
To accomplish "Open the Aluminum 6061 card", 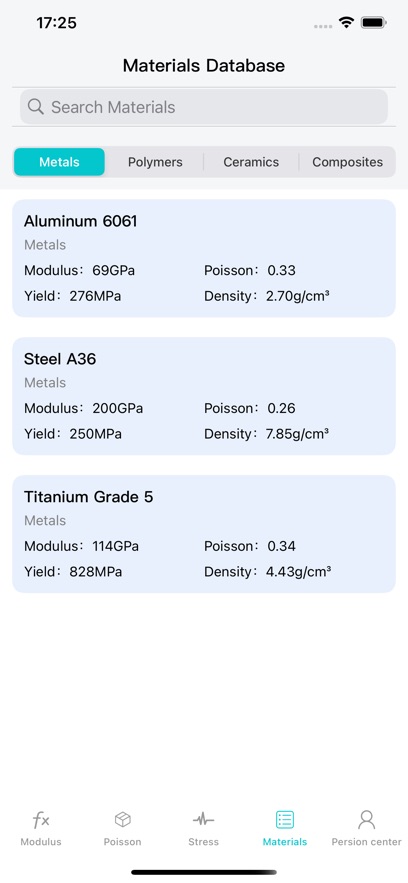I will point(204,258).
